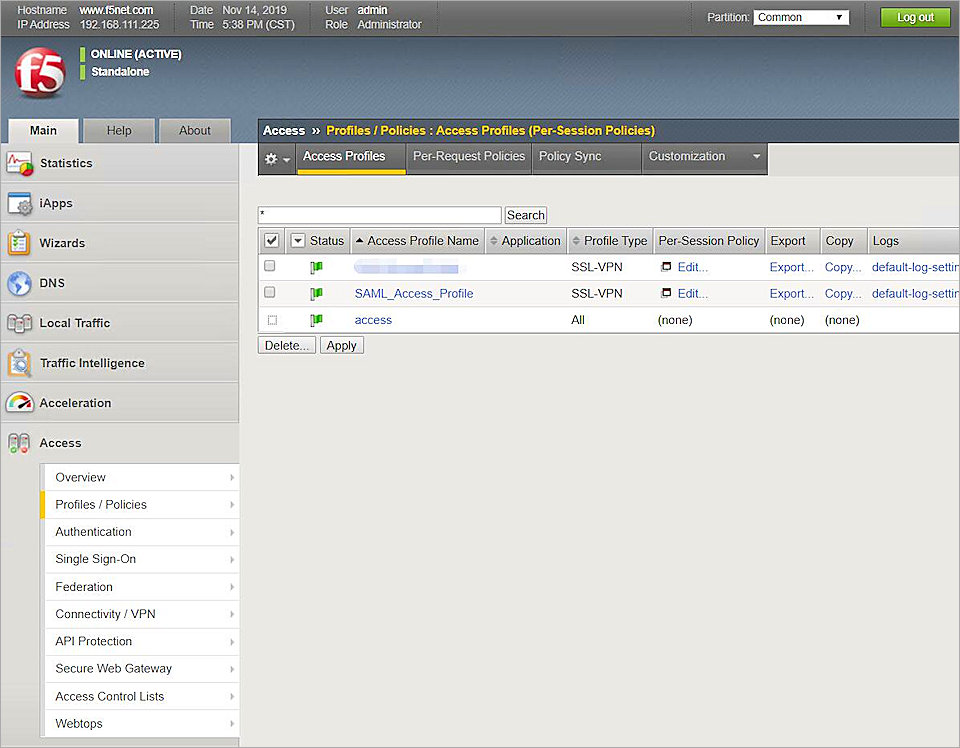Click the DNS globe icon
This screenshot has width=960, height=748.
[22, 283]
